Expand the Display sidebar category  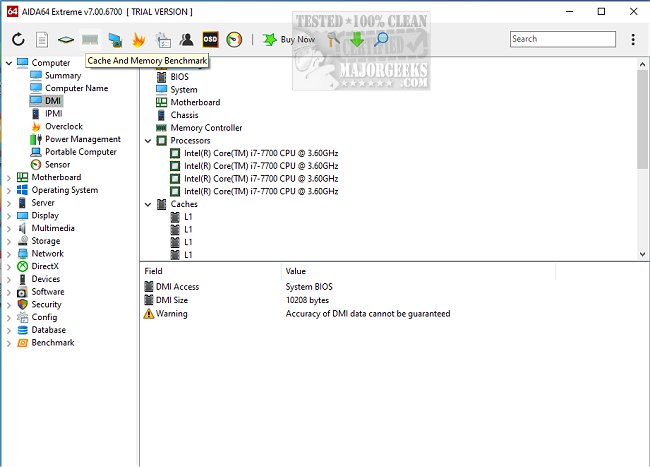[9, 216]
